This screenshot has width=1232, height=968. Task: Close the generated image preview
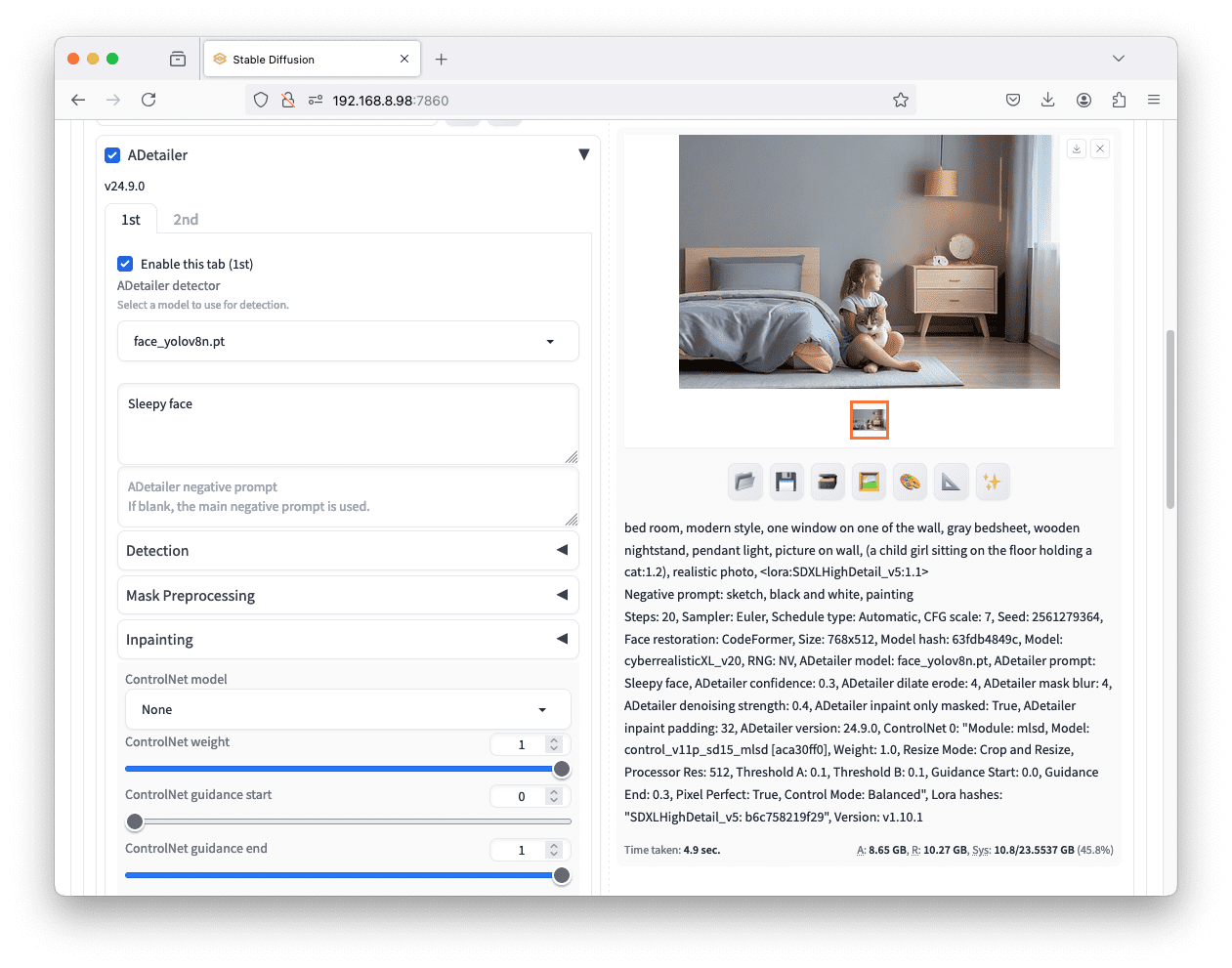1100,148
